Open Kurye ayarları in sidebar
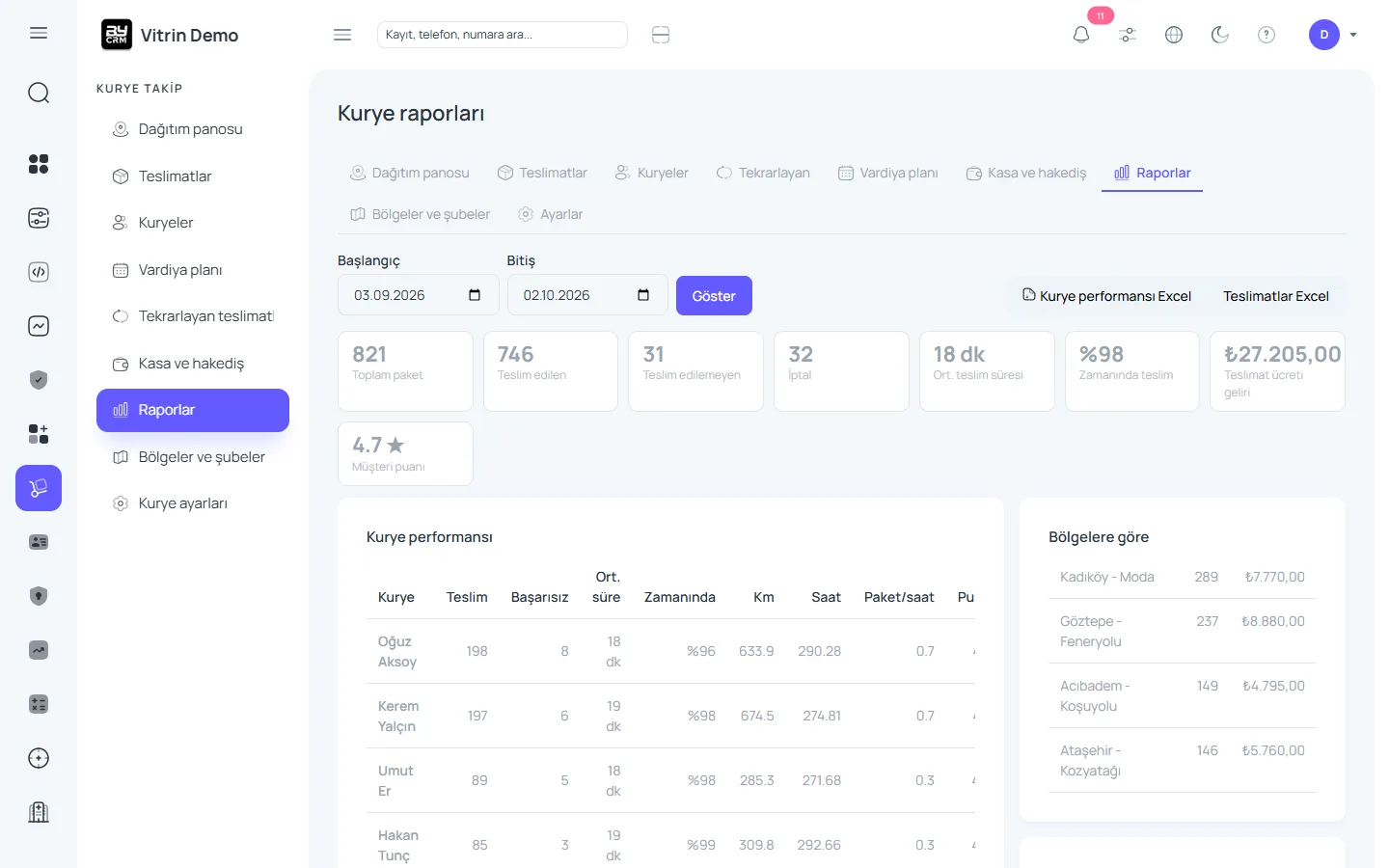The image size is (1389, 868). click(193, 503)
